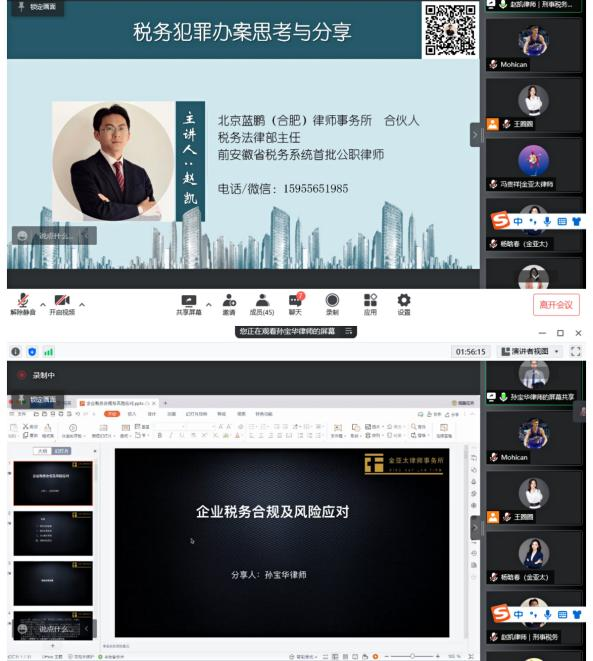Screen dimensions: 593x661
Task: Click the meeting timer 01:56:15
Action: (470, 352)
